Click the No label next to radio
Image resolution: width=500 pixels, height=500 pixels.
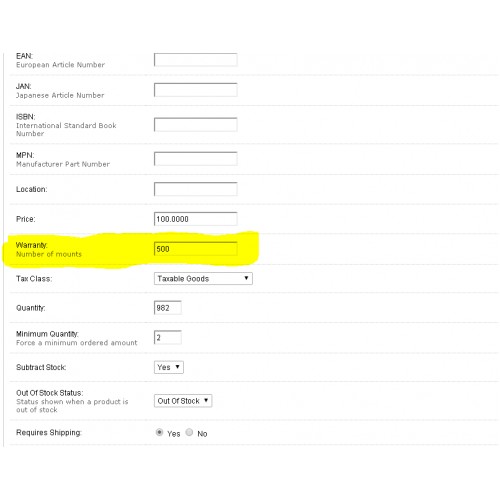[202, 434]
